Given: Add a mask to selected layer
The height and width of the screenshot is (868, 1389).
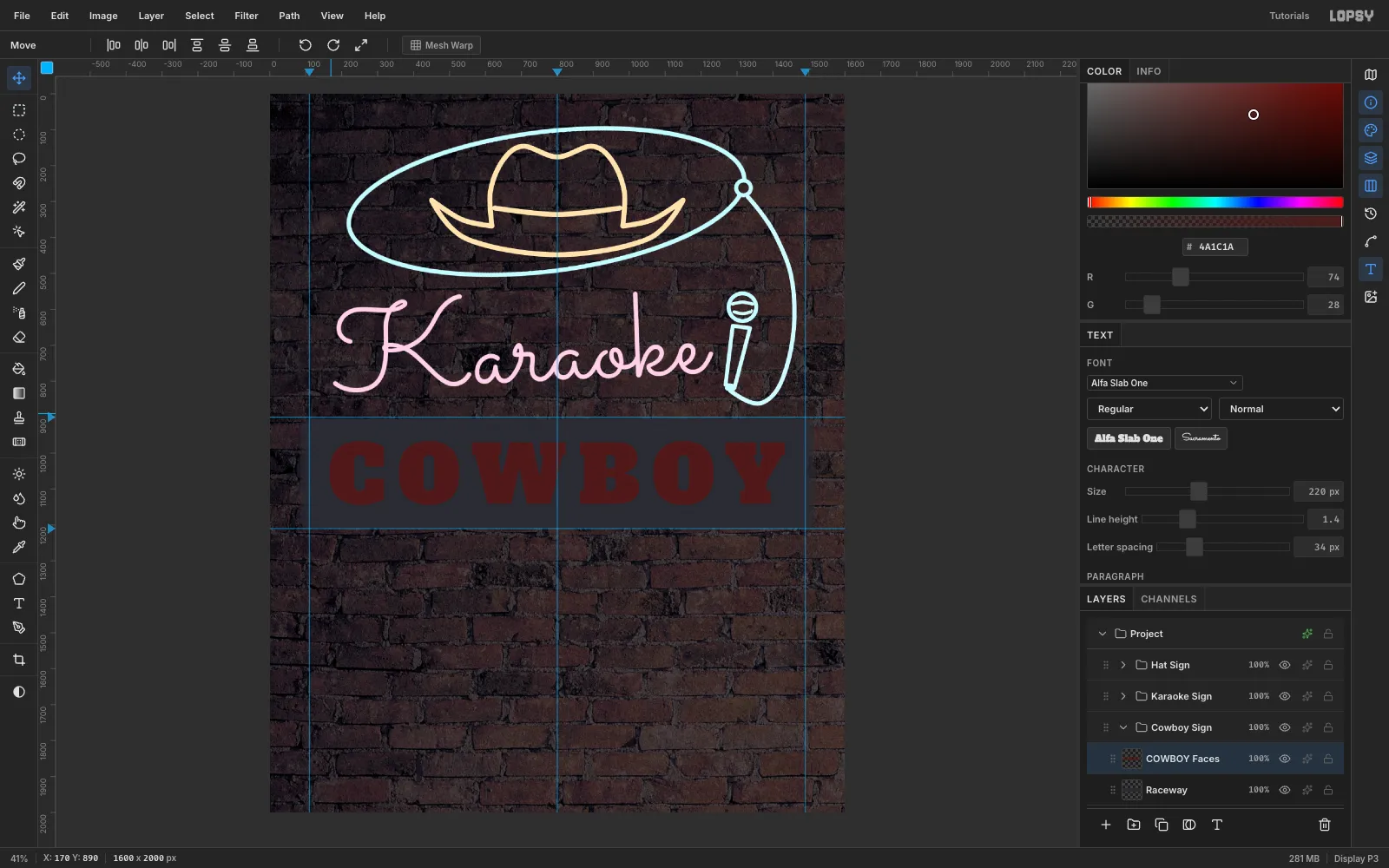Looking at the screenshot, I should [1189, 825].
